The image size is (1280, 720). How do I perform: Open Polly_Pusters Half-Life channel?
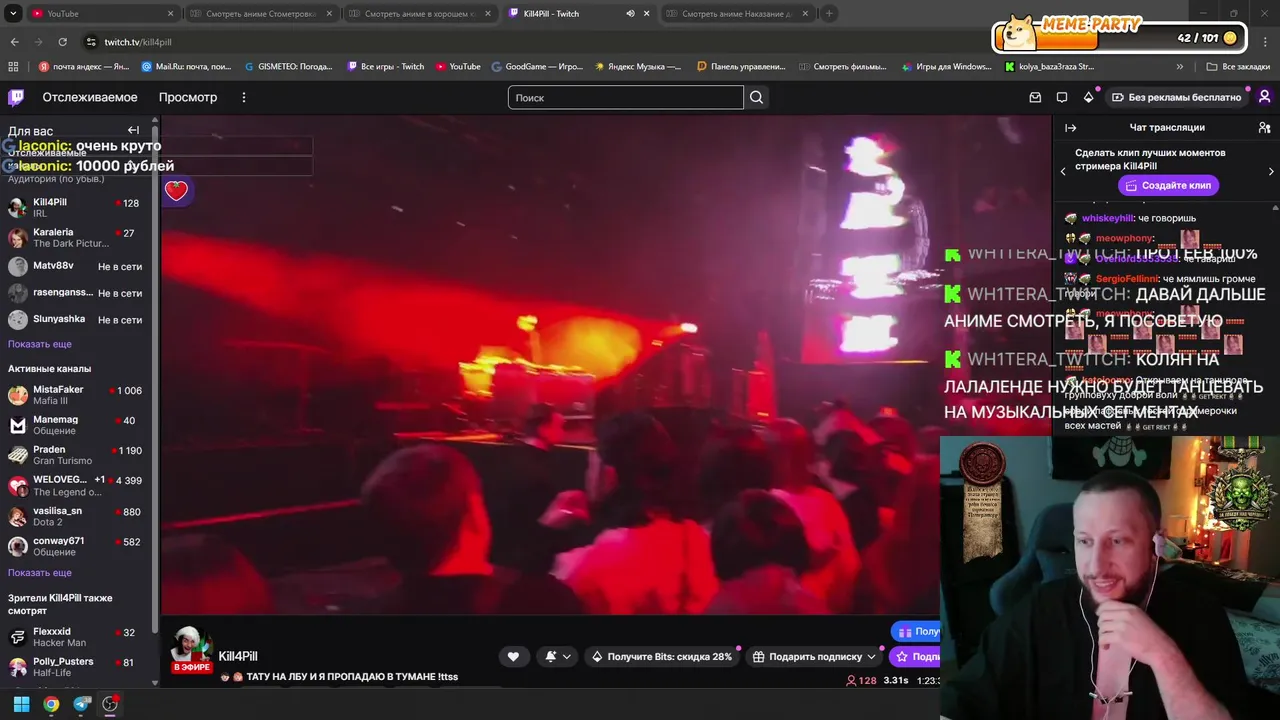click(76, 666)
